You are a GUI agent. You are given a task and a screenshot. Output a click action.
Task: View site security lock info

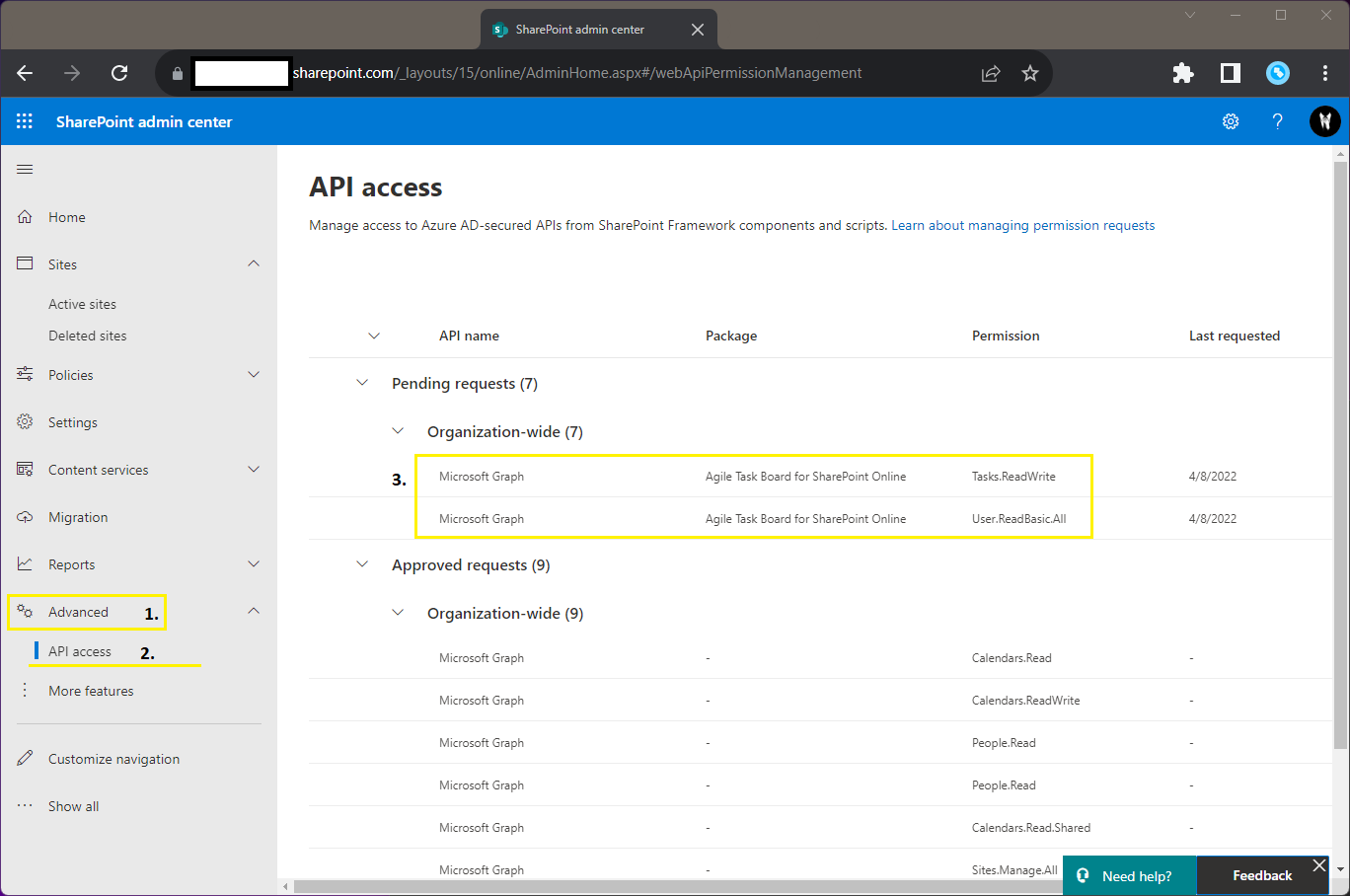178,73
